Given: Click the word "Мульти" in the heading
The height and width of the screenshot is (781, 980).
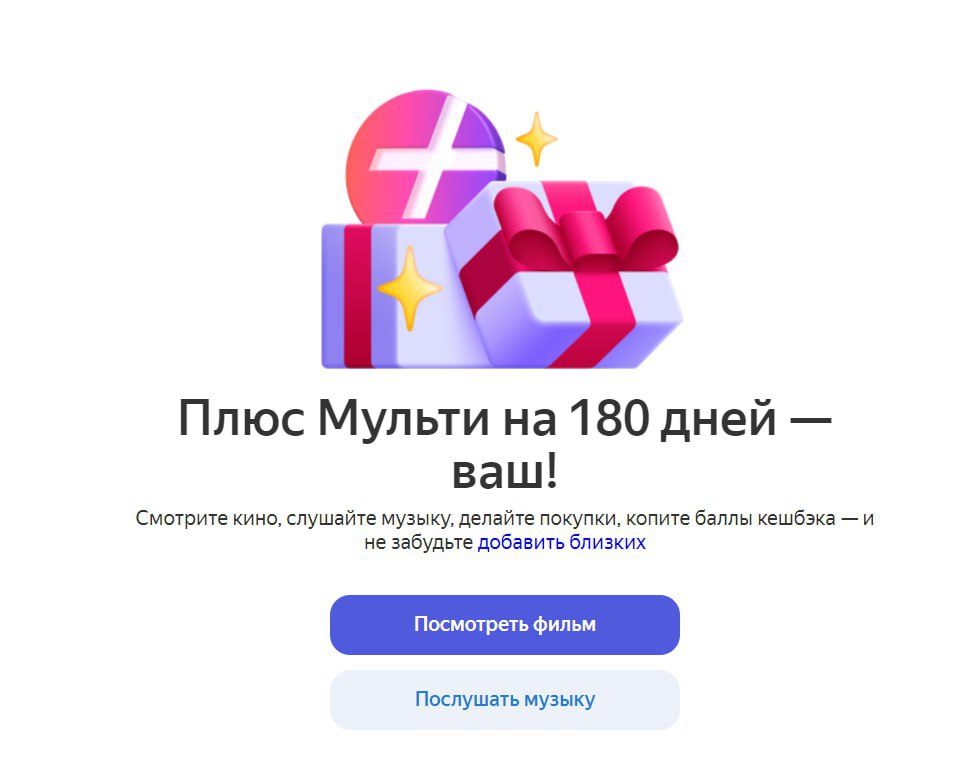Looking at the screenshot, I should click(x=404, y=419).
